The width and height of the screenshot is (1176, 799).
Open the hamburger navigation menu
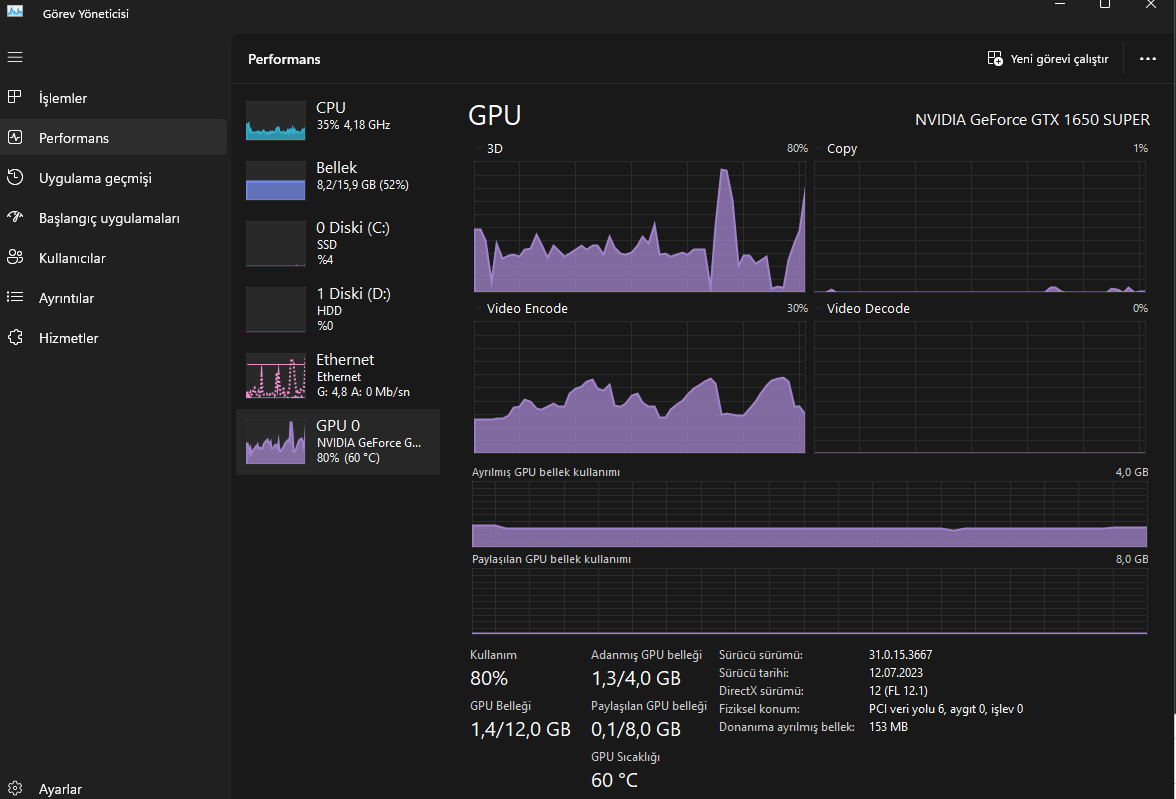tap(15, 58)
